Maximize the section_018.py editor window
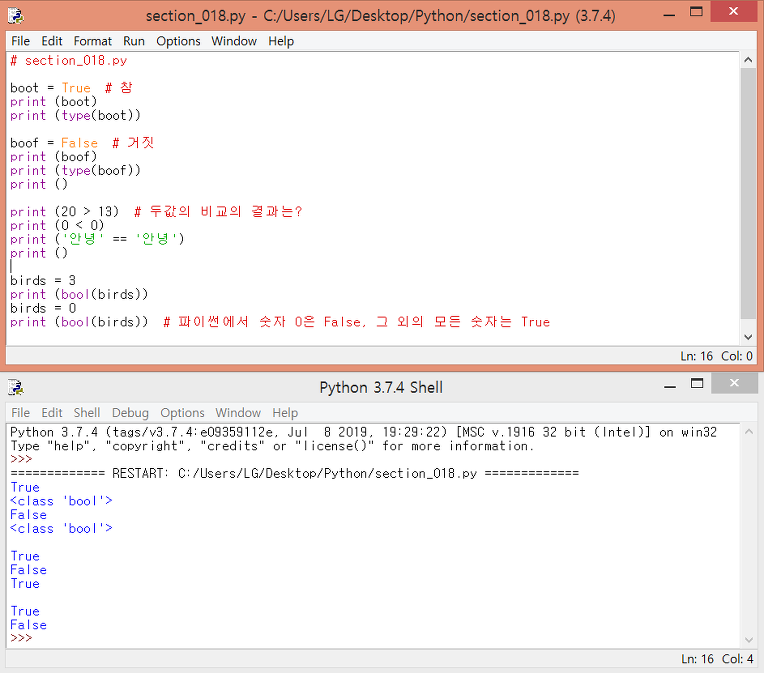Screen dimensions: 764x673 click(x=696, y=12)
